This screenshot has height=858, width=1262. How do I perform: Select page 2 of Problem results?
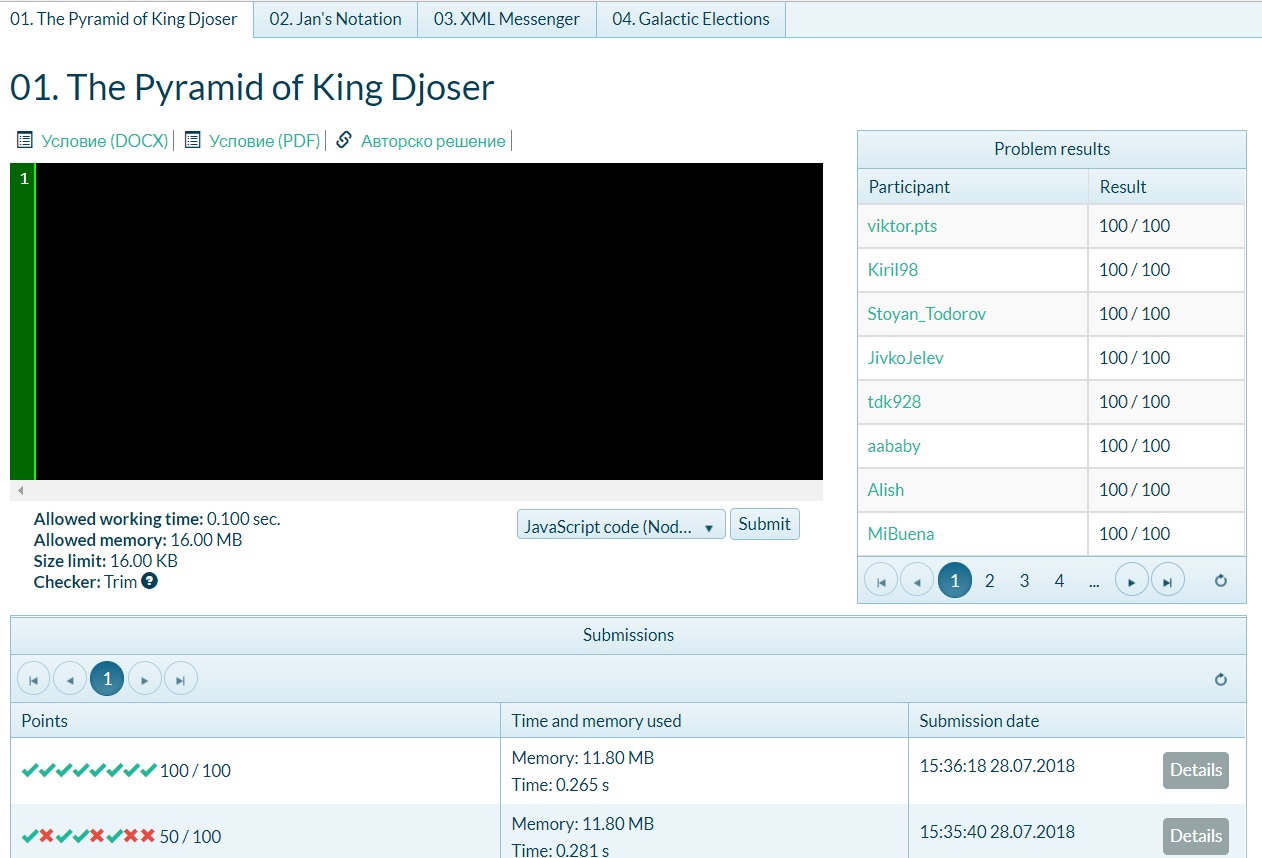click(x=990, y=580)
